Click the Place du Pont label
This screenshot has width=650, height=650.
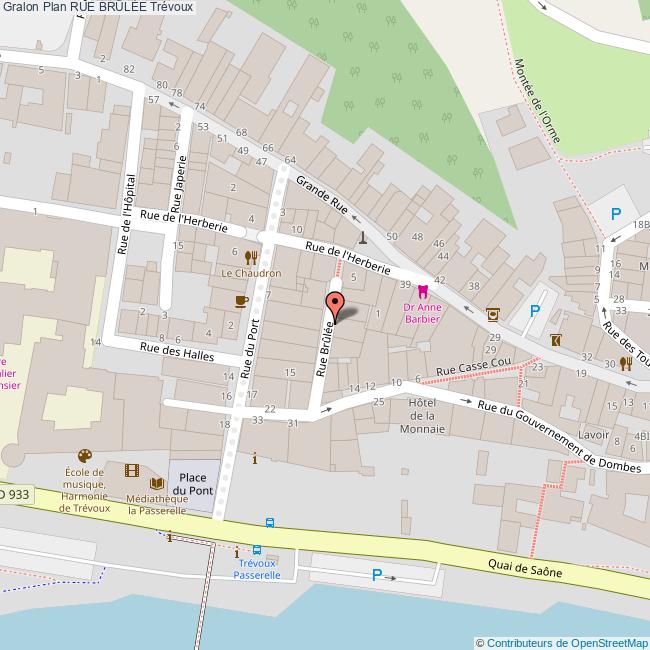(x=193, y=484)
